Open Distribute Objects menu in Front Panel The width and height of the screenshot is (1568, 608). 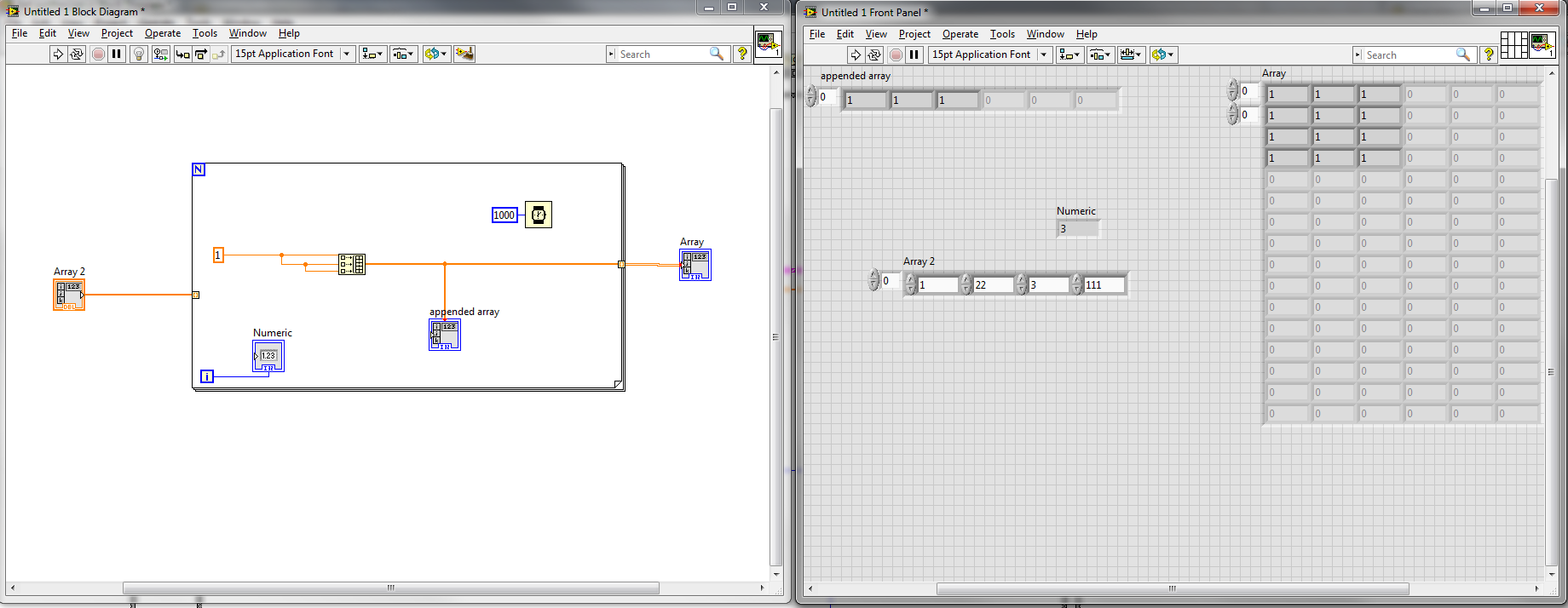tap(1100, 54)
